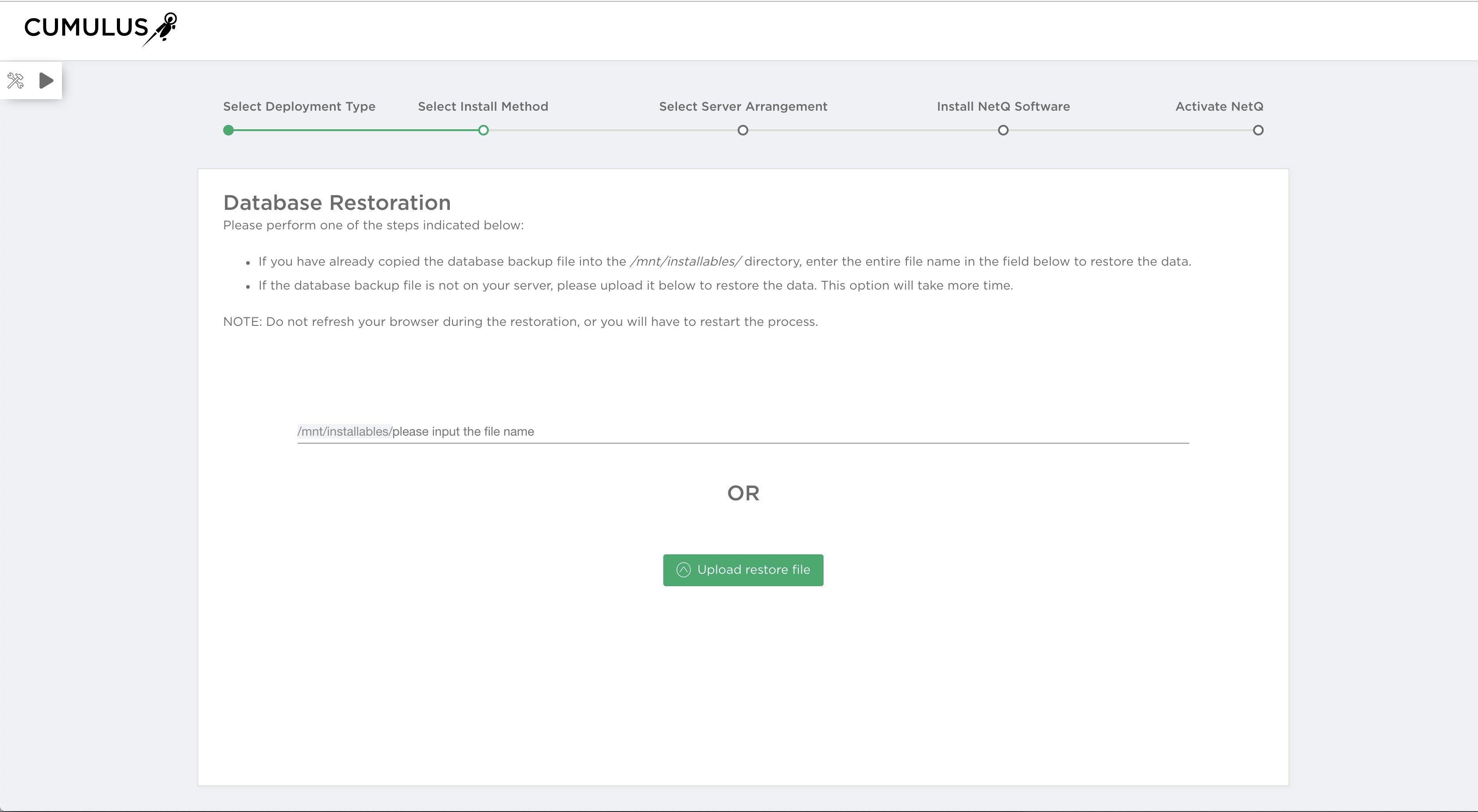Click the Activate NetQ step circle

1257,130
